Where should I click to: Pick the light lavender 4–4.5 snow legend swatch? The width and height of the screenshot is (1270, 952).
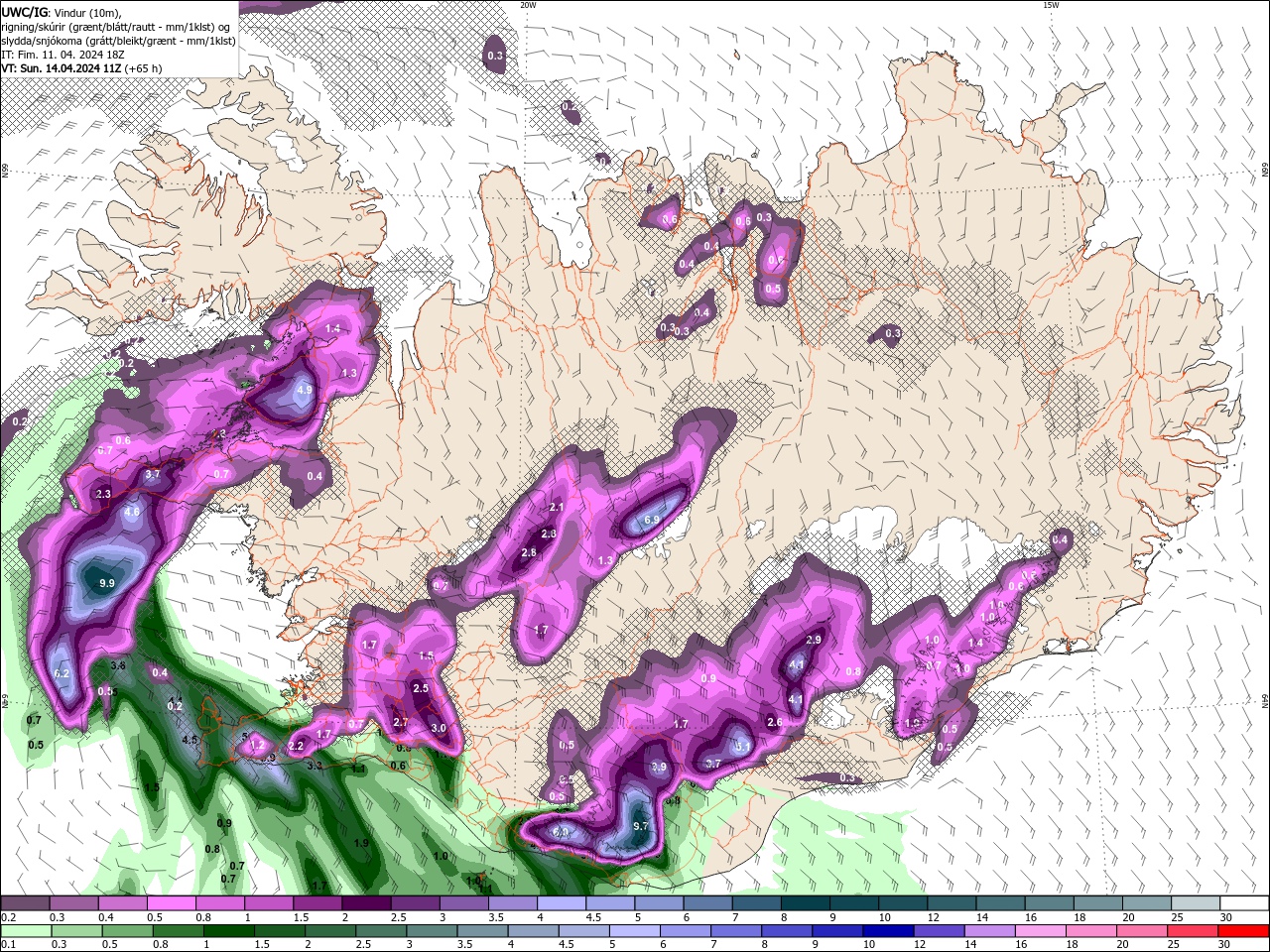[x=562, y=903]
